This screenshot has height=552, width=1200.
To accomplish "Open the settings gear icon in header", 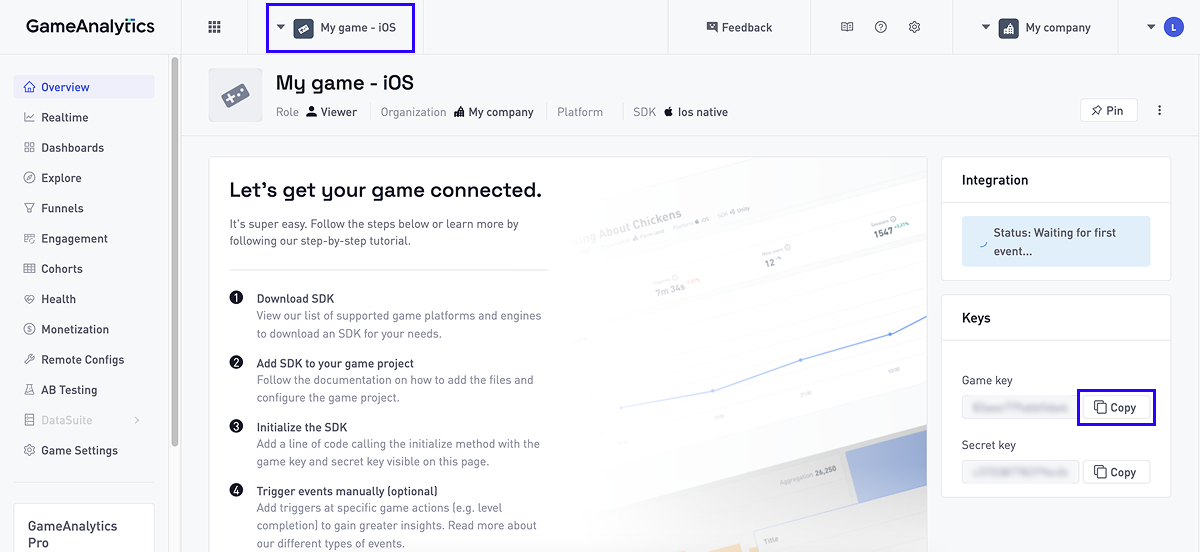I will (914, 27).
